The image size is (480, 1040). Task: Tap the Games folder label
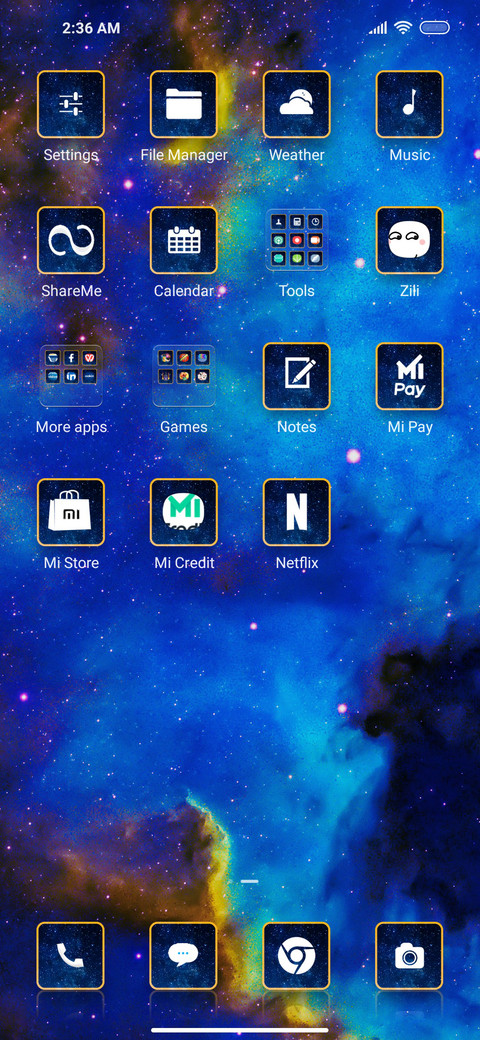click(x=184, y=427)
